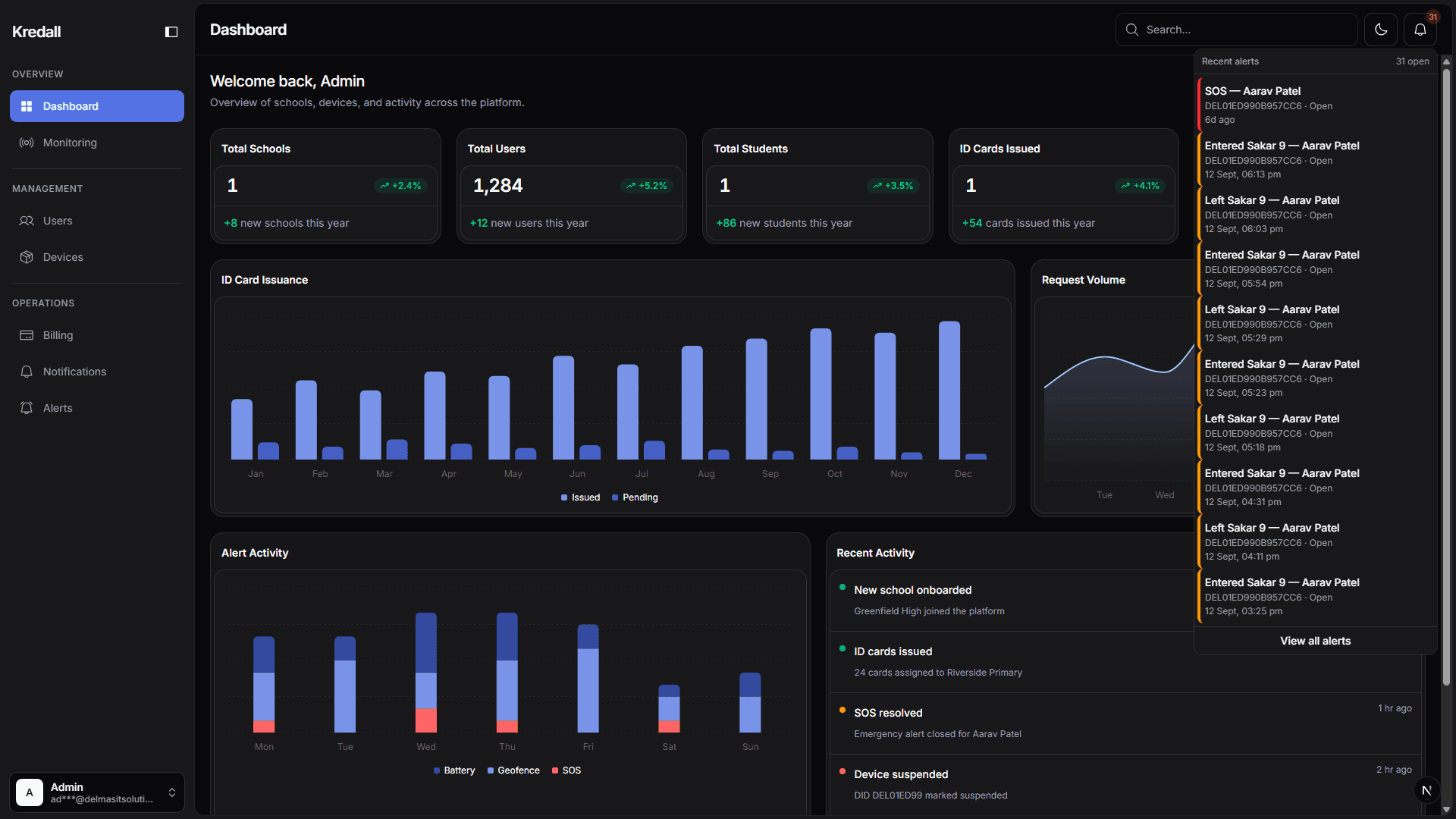Click View all alerts link
Image resolution: width=1456 pixels, height=819 pixels.
click(x=1316, y=641)
